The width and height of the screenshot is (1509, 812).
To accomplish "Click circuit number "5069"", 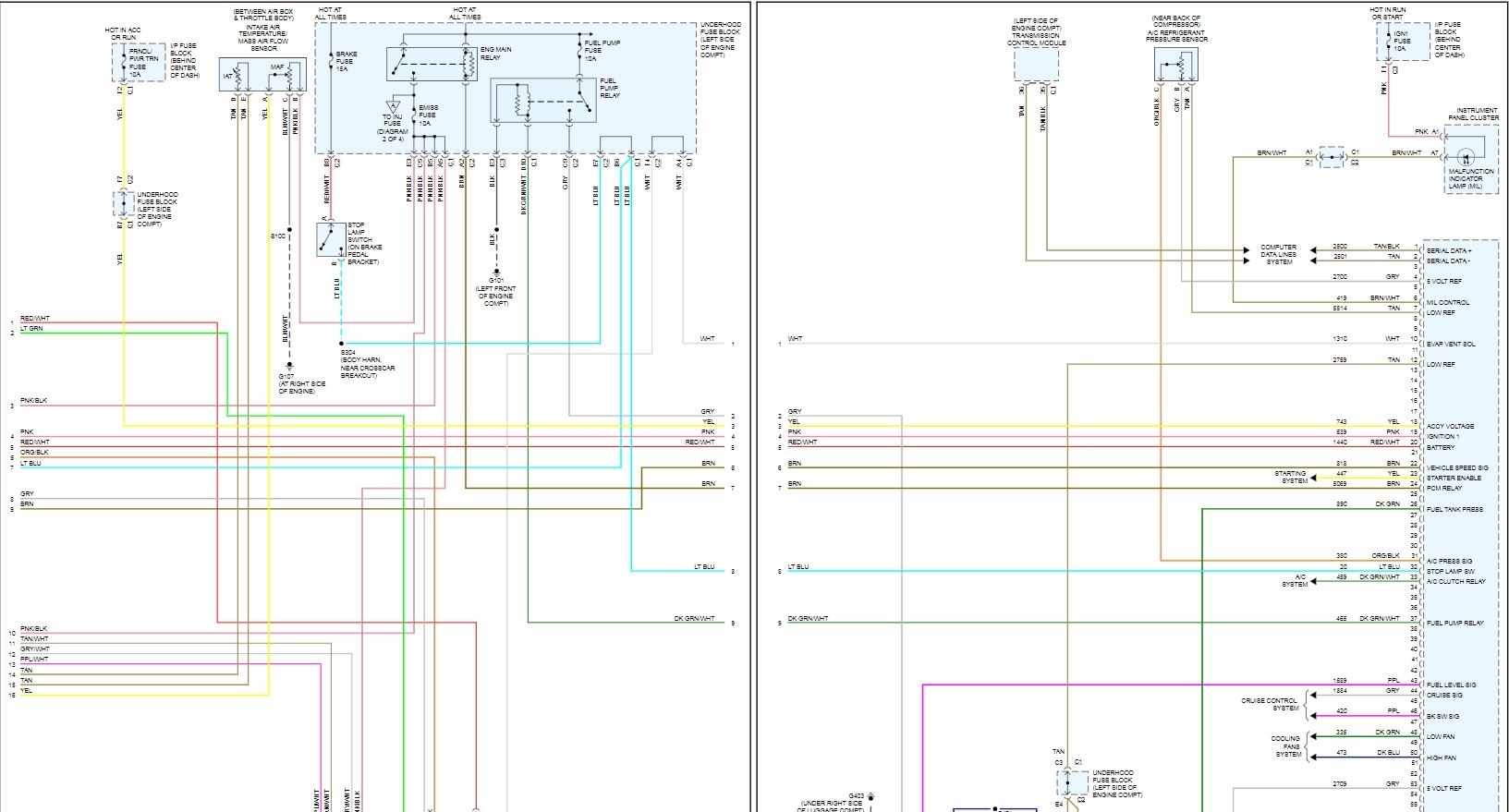I will click(x=1340, y=484).
